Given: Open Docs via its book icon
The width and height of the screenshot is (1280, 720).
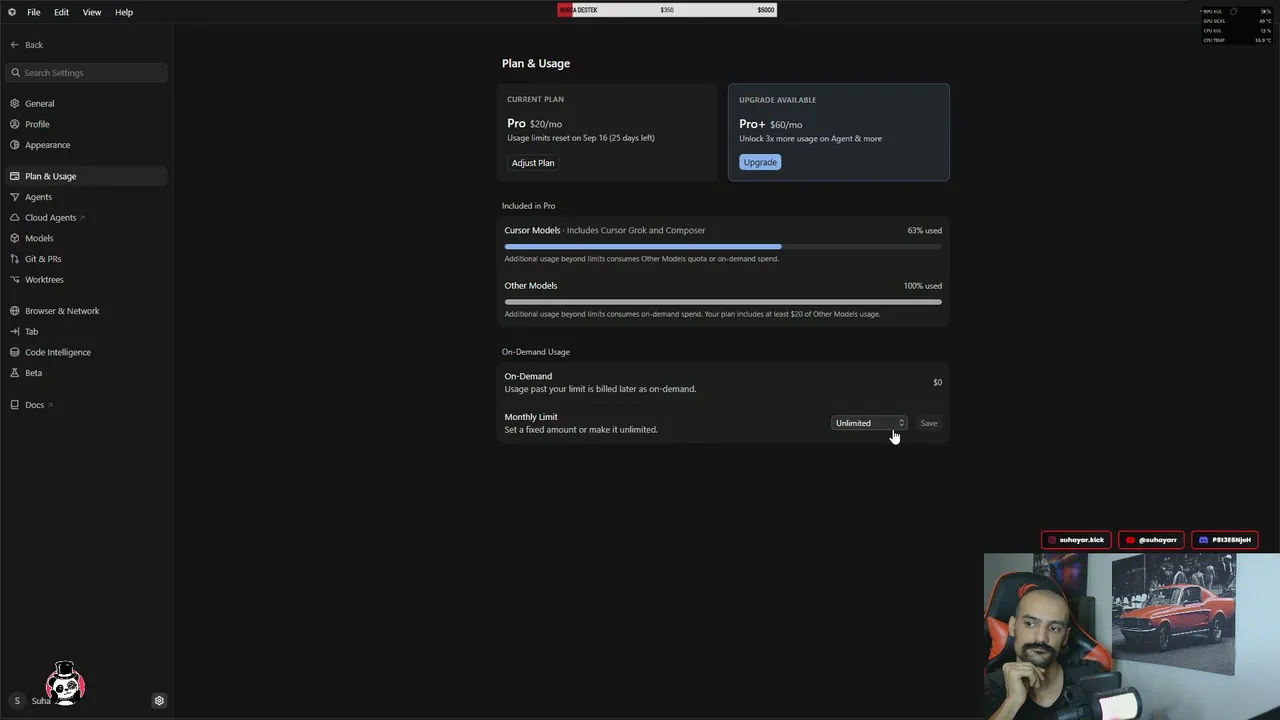Looking at the screenshot, I should point(15,405).
